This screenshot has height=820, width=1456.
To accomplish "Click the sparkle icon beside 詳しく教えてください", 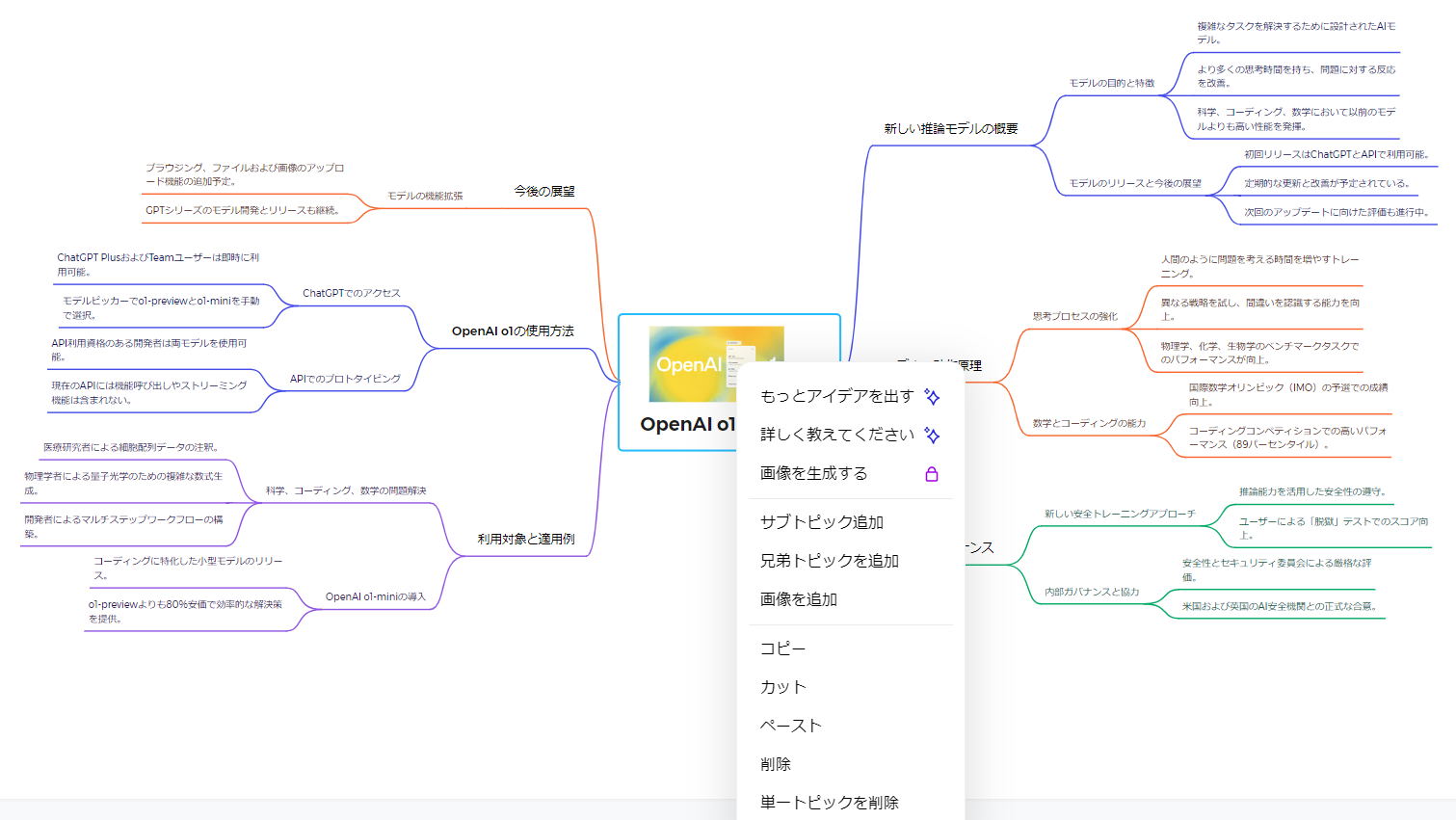I will tap(932, 436).
